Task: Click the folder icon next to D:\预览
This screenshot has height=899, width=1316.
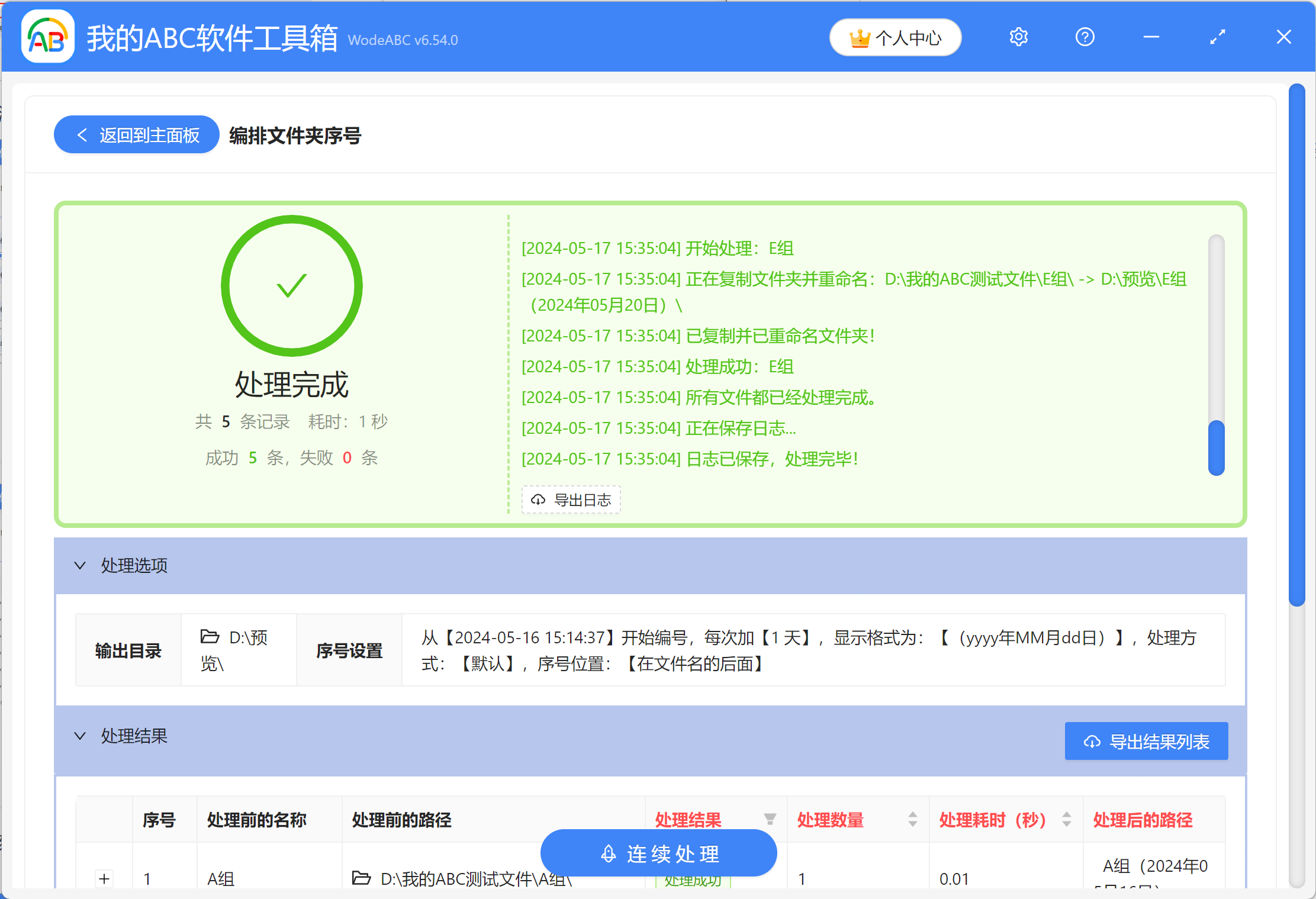Action: coord(210,636)
